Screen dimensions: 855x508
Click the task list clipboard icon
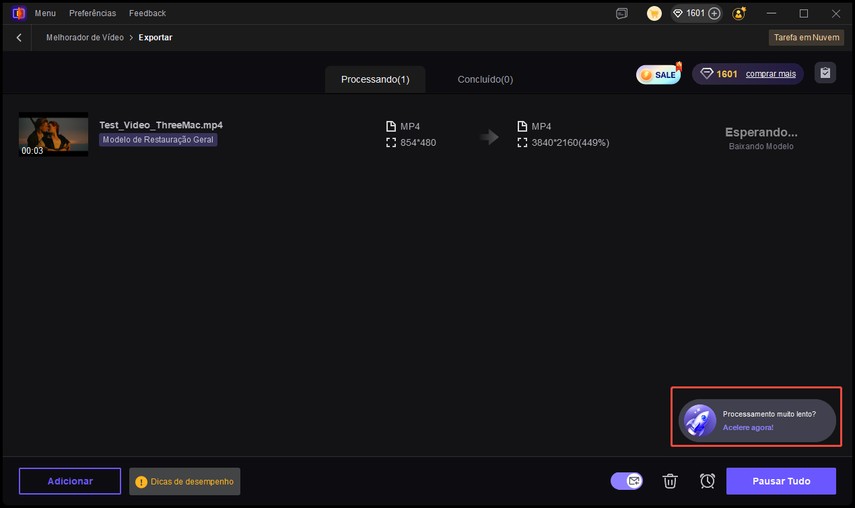tap(825, 73)
